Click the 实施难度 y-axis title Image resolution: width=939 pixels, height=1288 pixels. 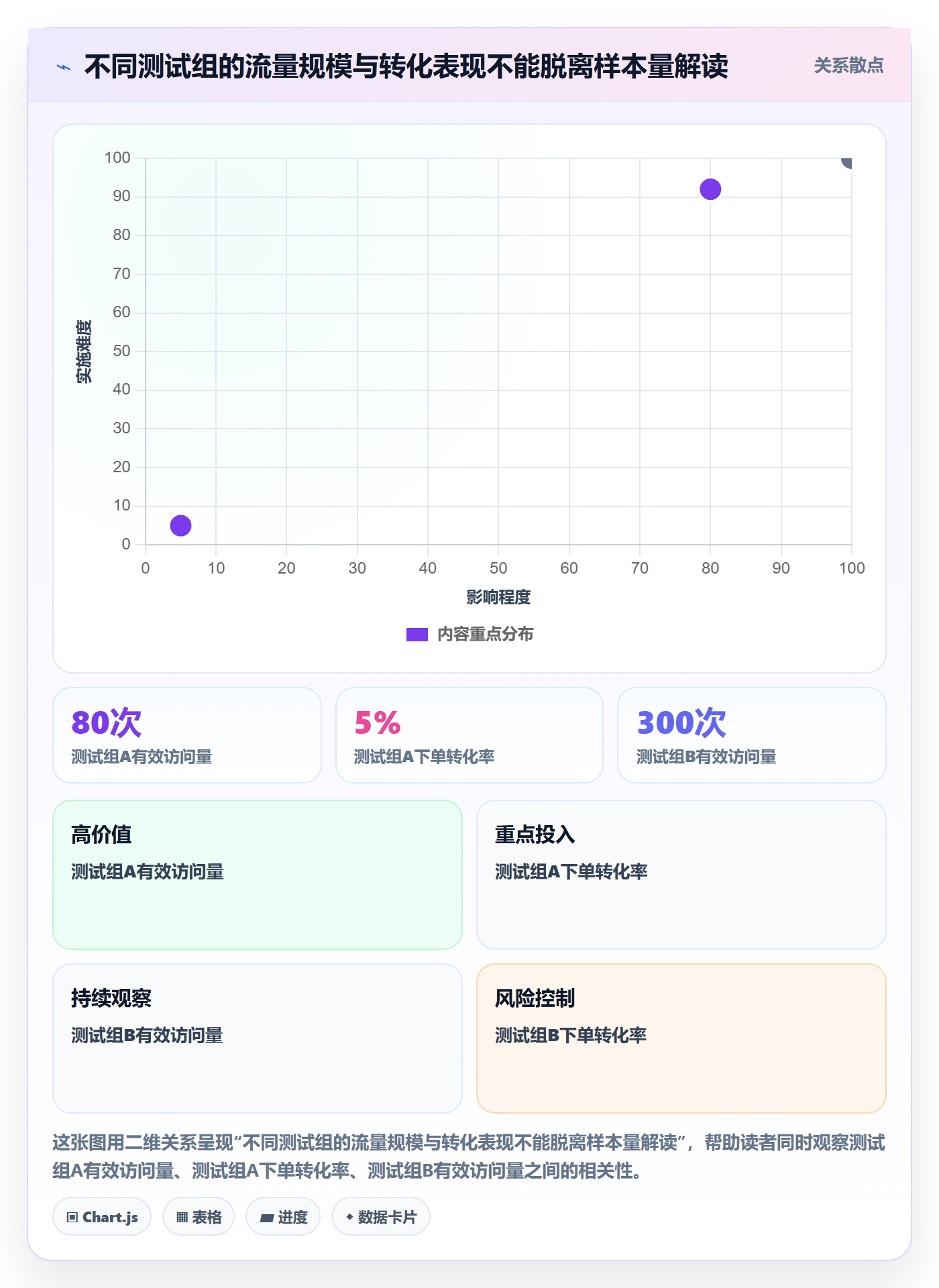pos(84,352)
